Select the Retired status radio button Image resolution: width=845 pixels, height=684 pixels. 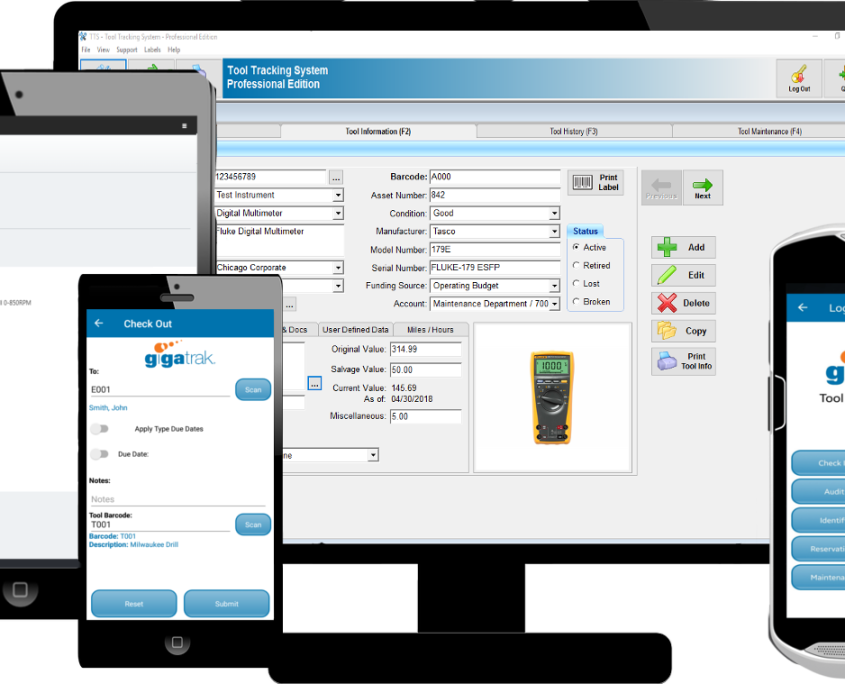[x=576, y=265]
